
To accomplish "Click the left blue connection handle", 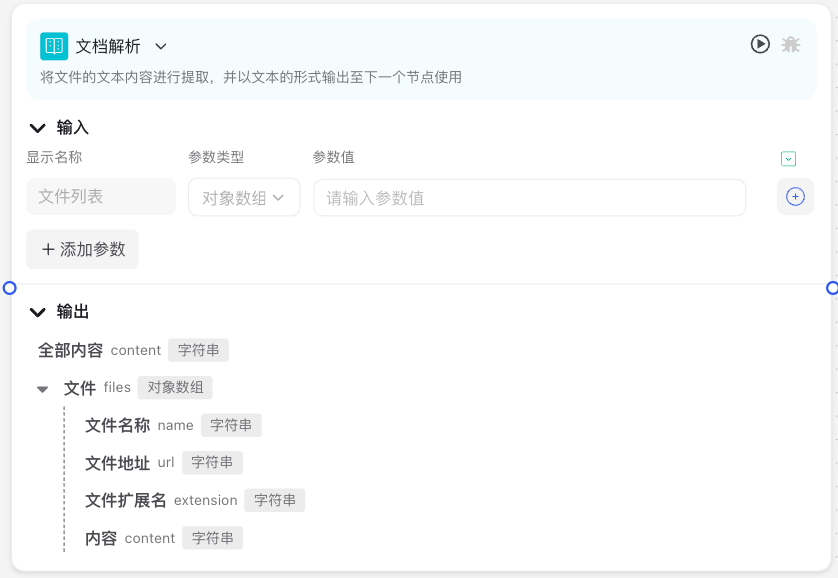I will point(10,288).
